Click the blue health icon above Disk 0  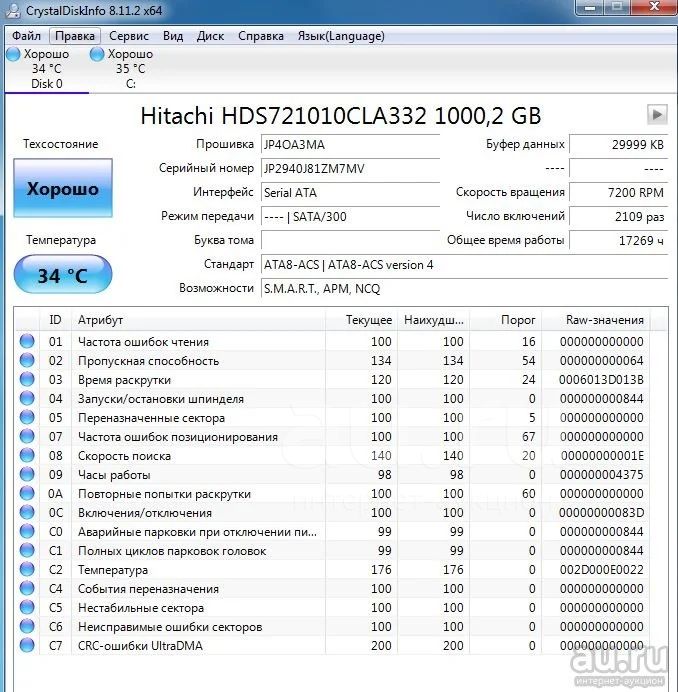click(13, 54)
